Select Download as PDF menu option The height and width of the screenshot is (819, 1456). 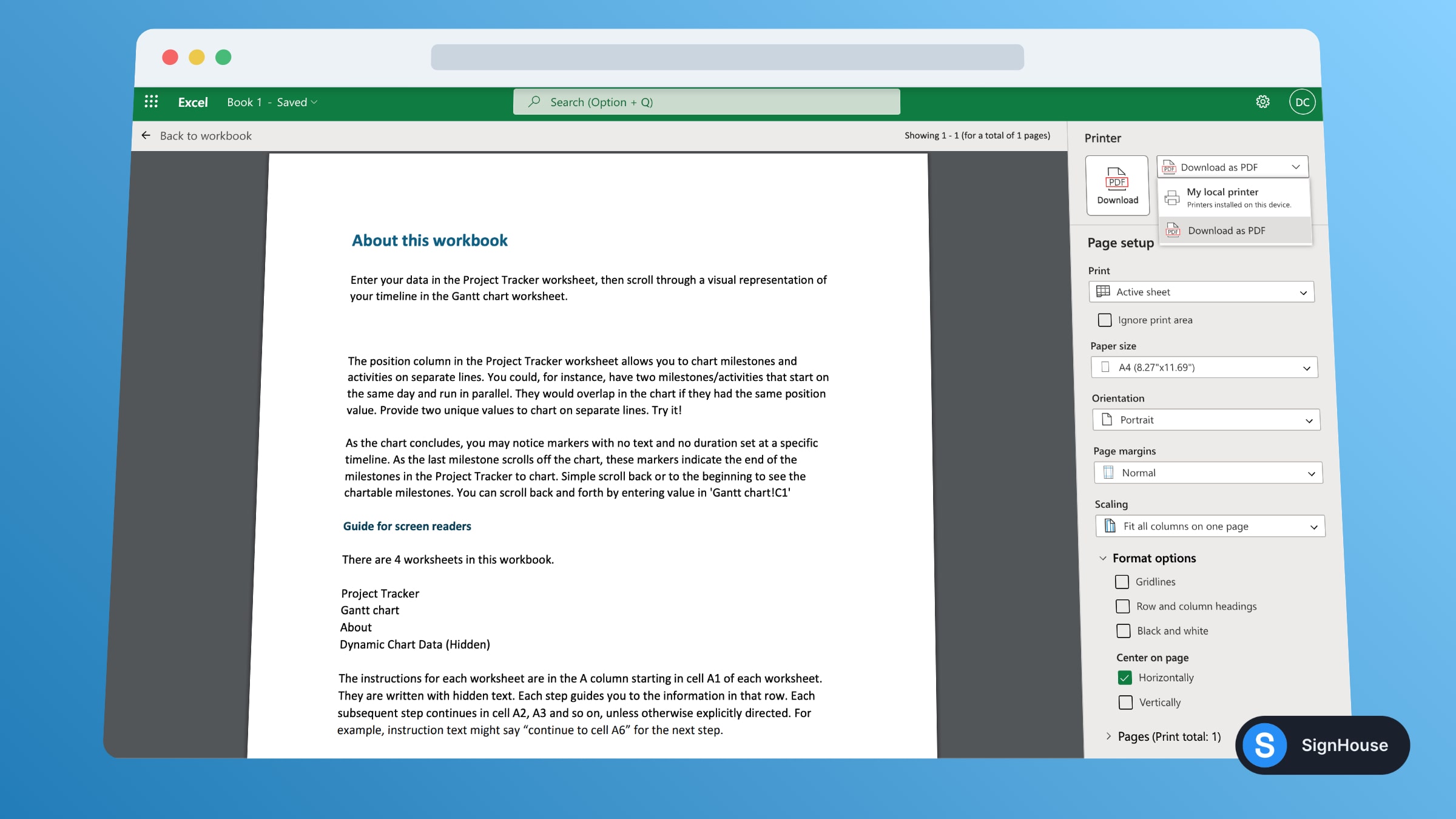click(x=1235, y=231)
